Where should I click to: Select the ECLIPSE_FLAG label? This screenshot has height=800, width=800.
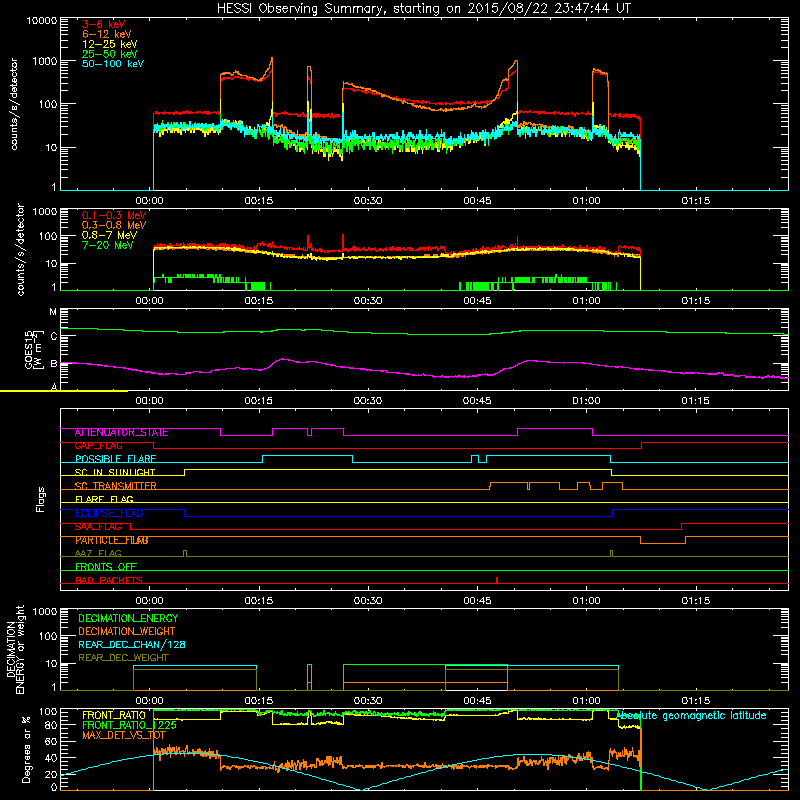click(x=109, y=513)
